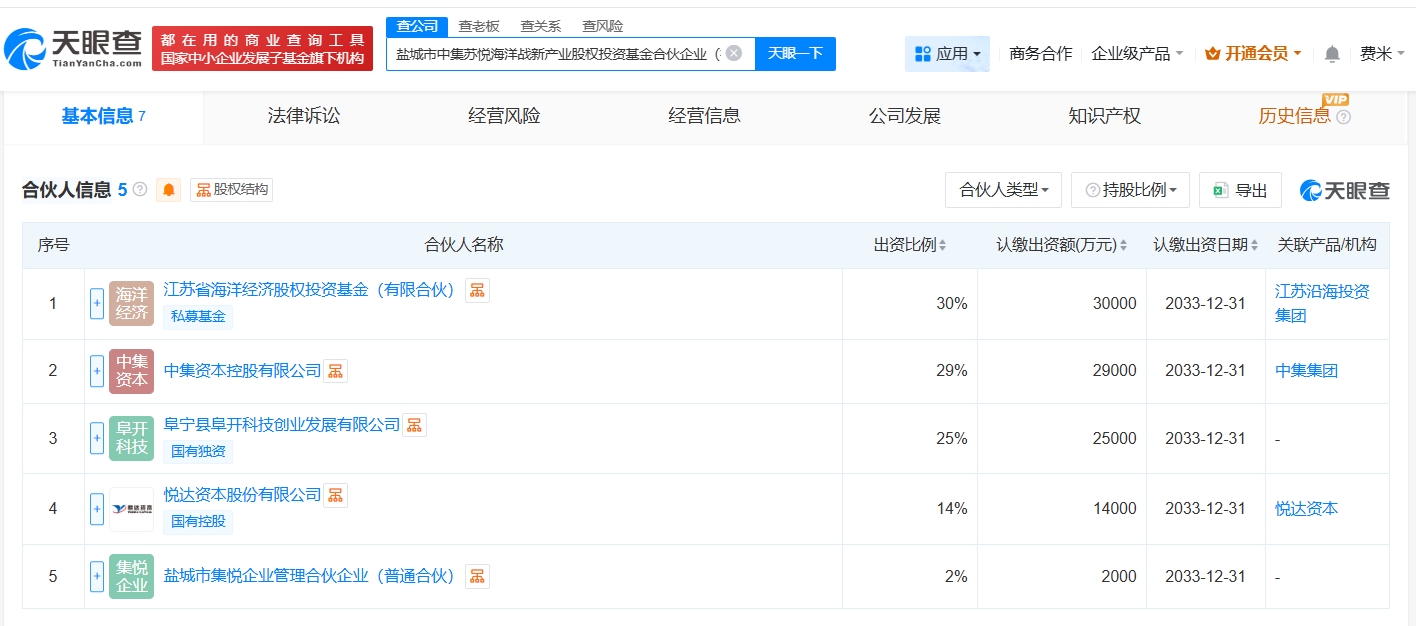
Task: Click the 中集资本 logo thumbnail
Action: pyautogui.click(x=131, y=371)
